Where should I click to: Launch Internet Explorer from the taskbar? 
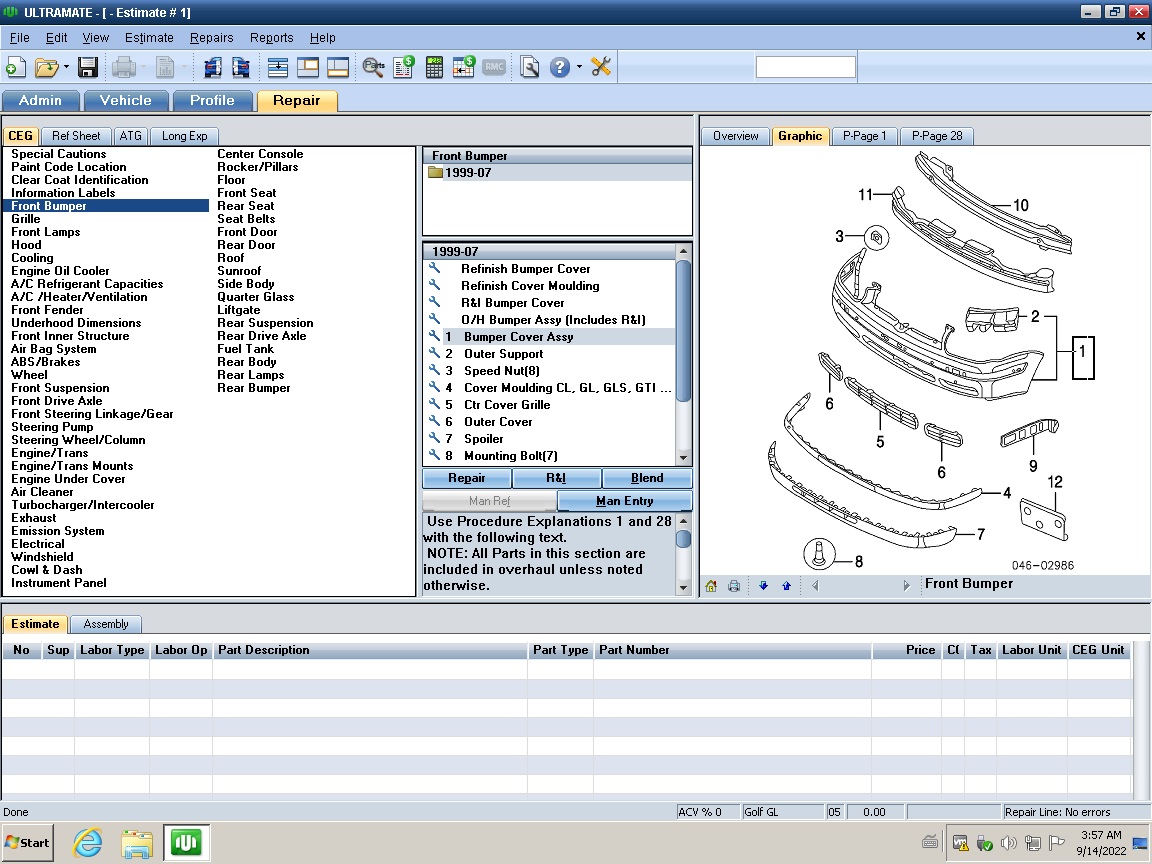(87, 843)
